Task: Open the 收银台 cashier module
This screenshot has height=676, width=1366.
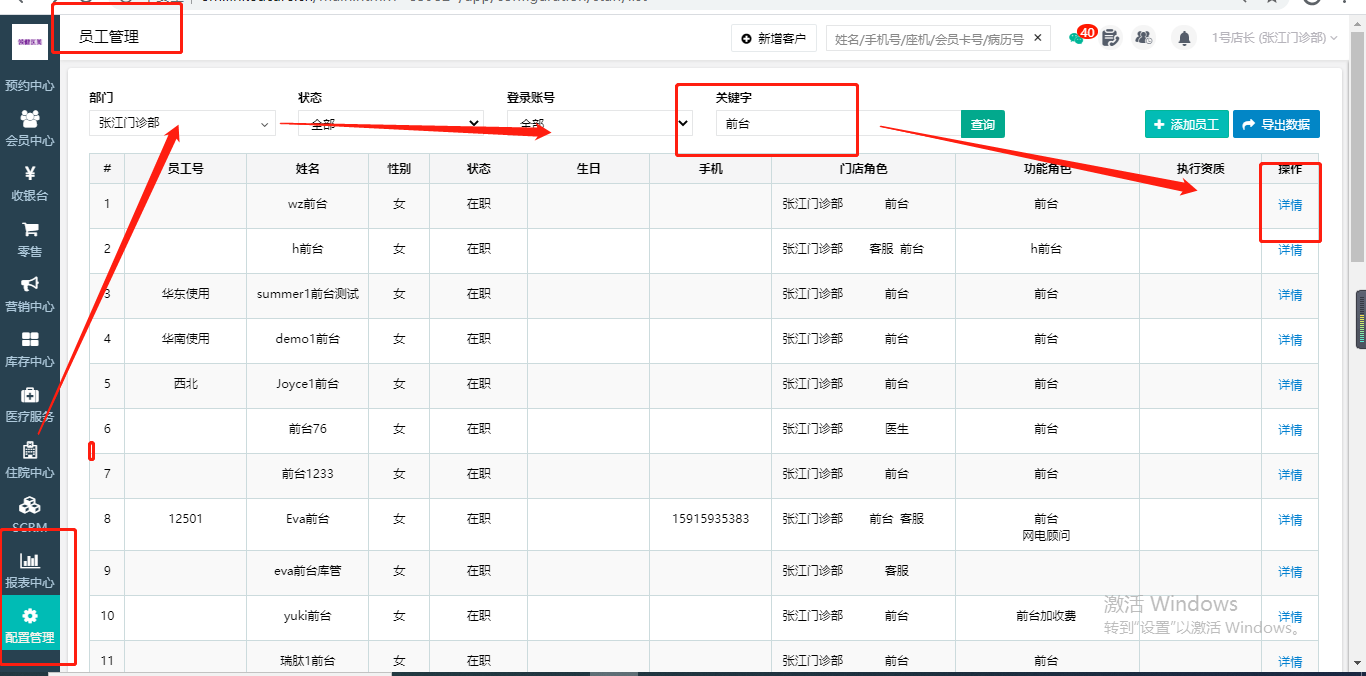Action: click(x=30, y=184)
